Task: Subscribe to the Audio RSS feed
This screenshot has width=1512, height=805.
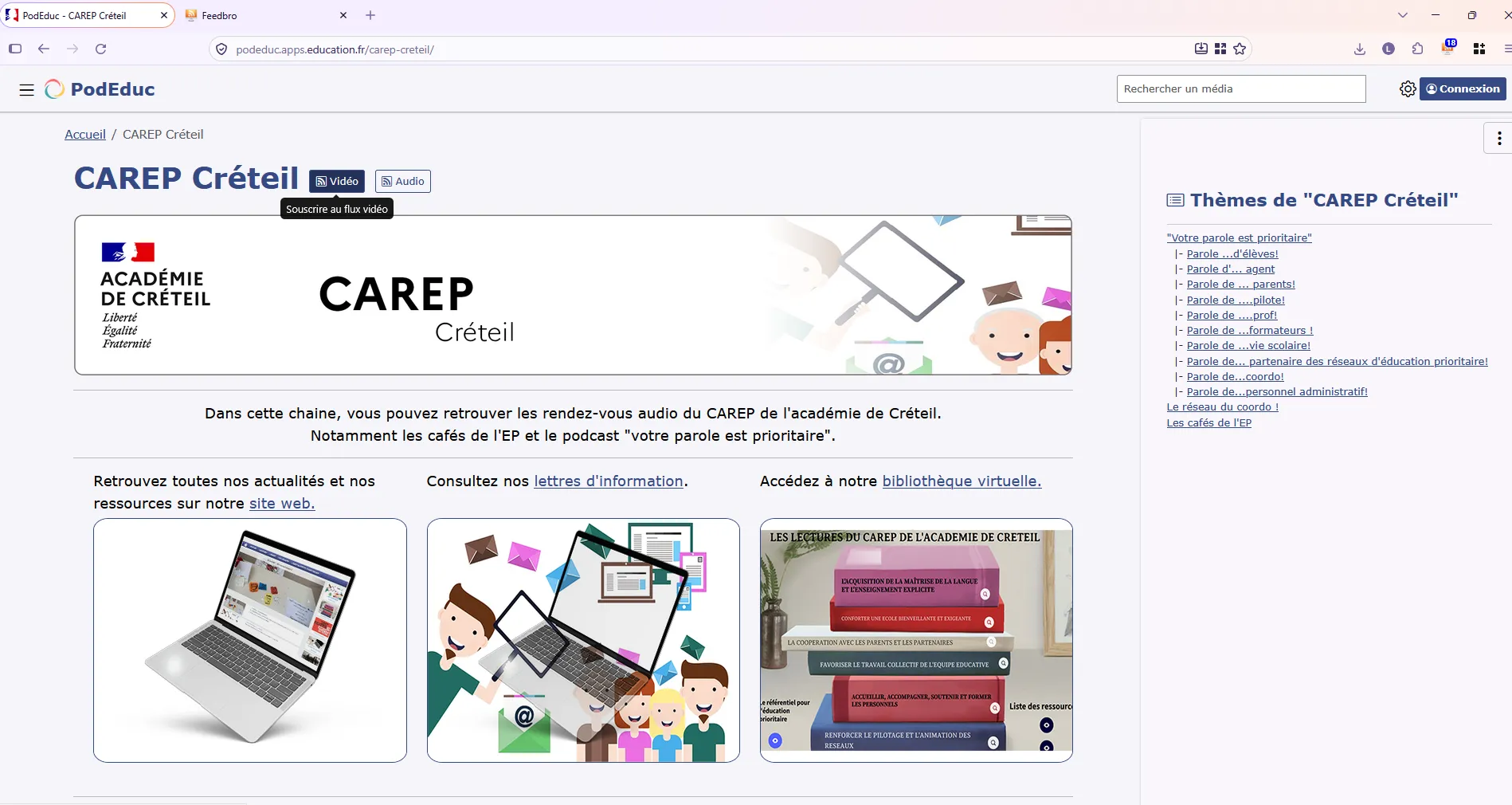Action: tap(403, 182)
